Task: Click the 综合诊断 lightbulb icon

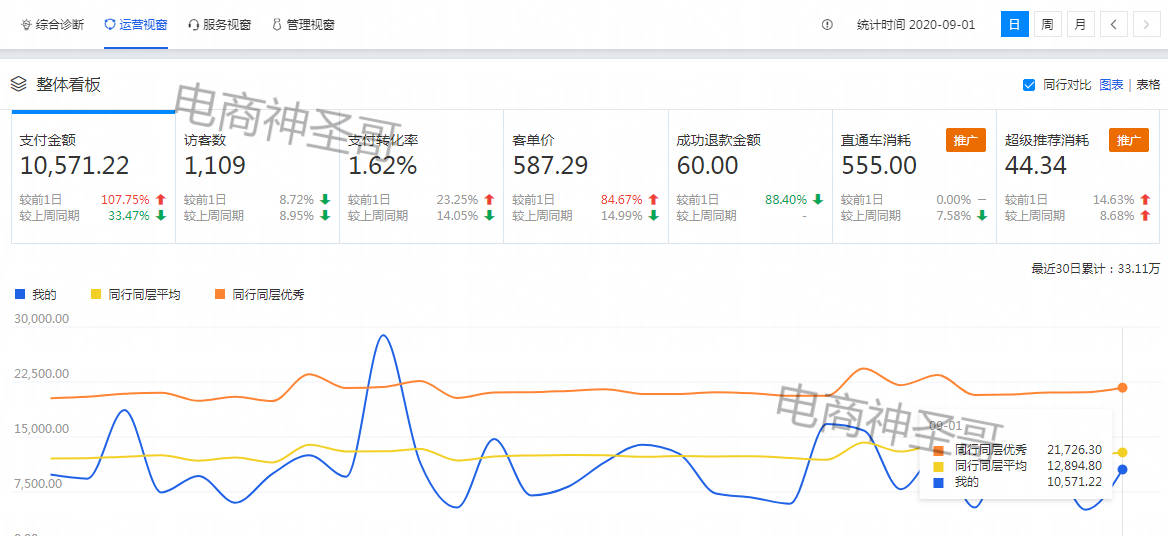Action: 26,25
